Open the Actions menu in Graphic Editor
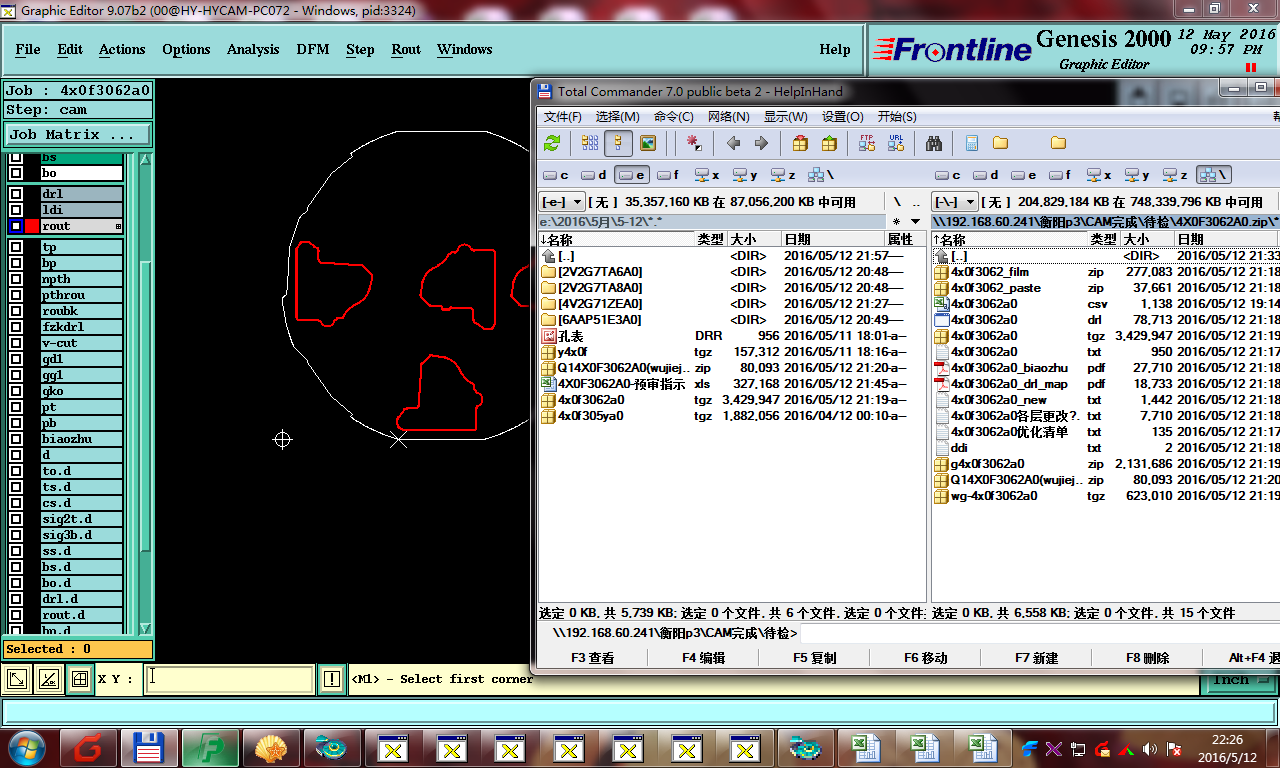Screen dimensions: 1280x768 [122, 49]
